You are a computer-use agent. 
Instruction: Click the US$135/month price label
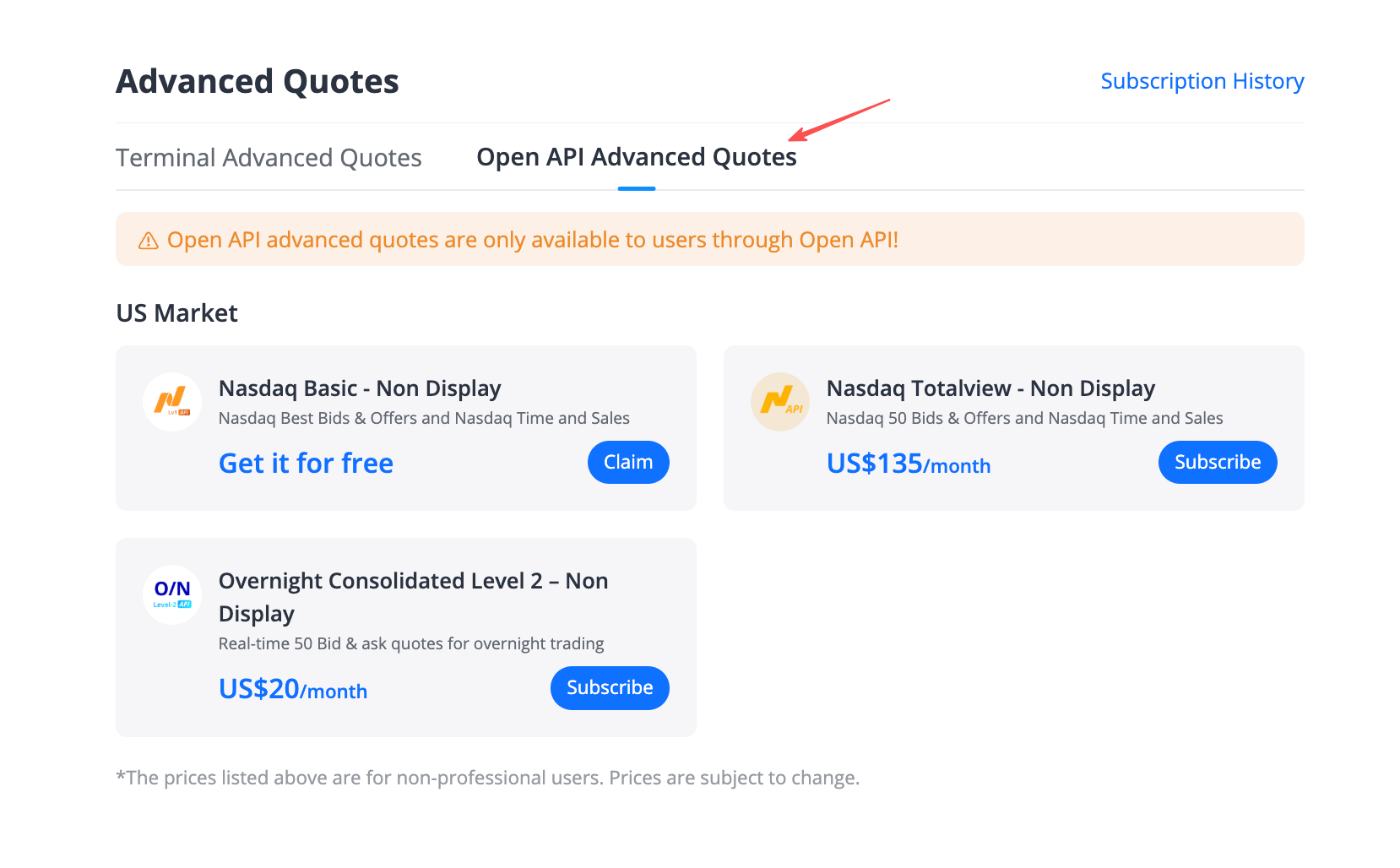coord(909,464)
